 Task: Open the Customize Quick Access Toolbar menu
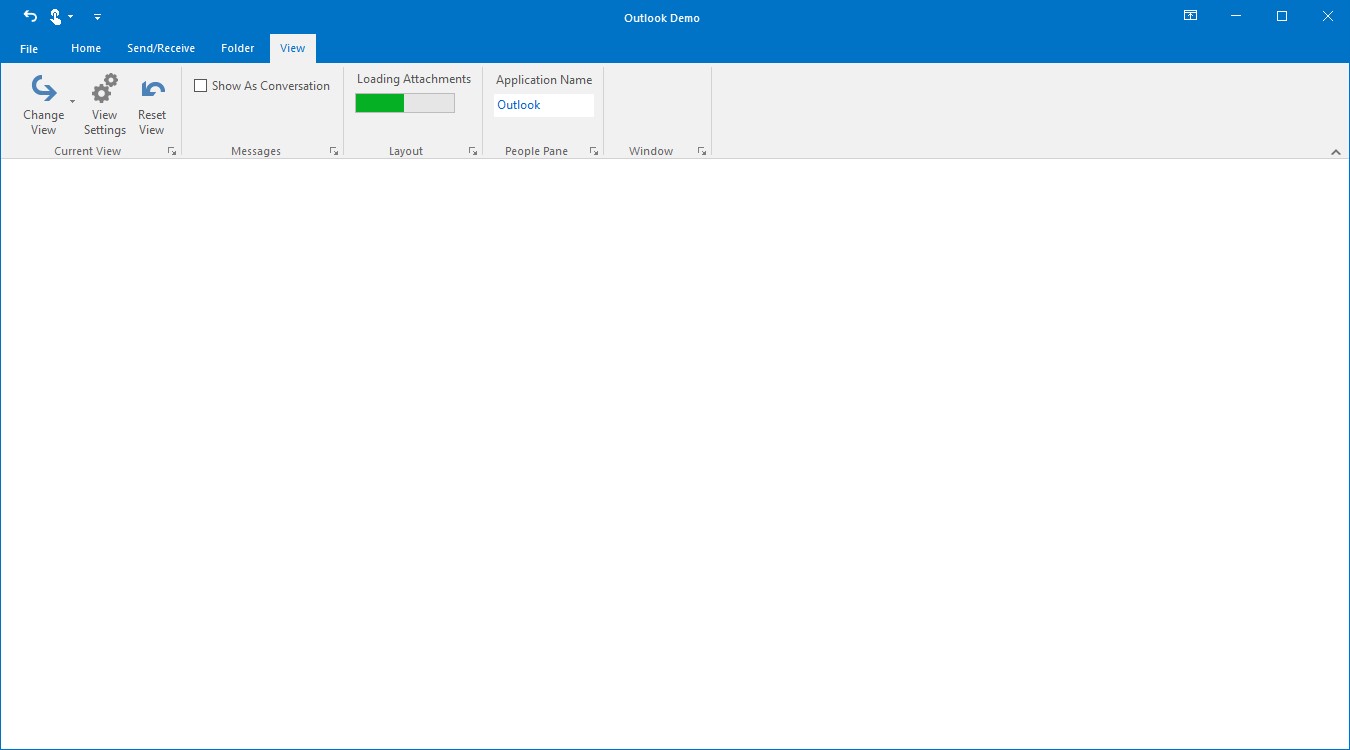[x=97, y=17]
